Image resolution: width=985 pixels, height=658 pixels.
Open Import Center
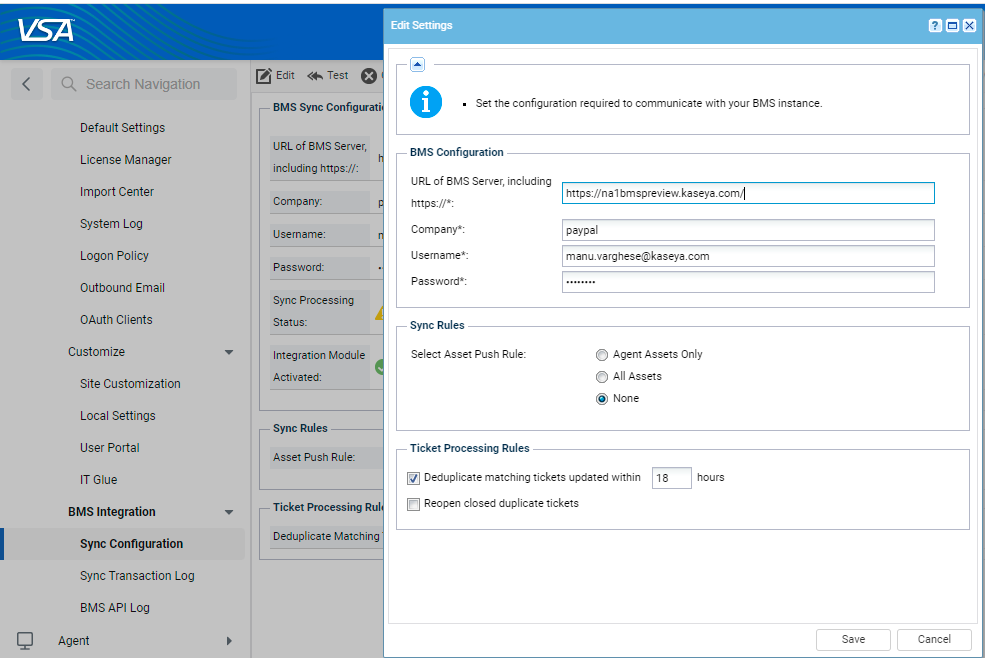(117, 192)
